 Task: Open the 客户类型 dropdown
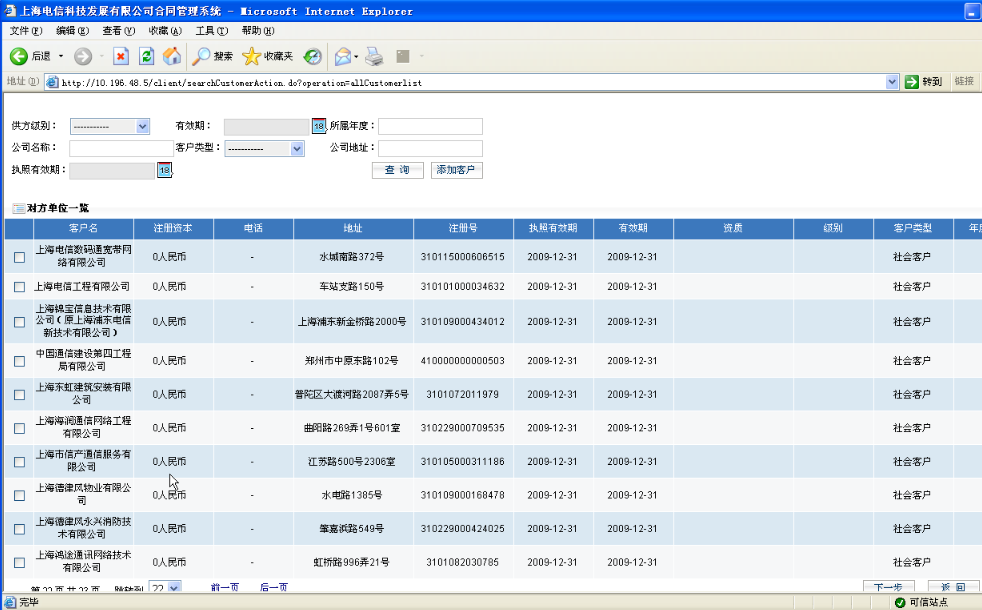coord(264,148)
